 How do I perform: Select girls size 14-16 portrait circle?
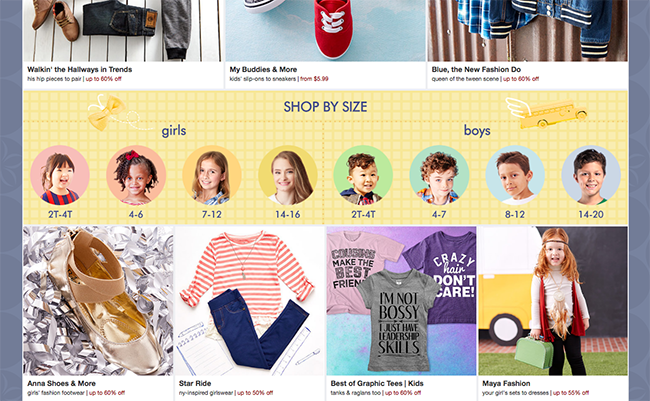pos(288,175)
